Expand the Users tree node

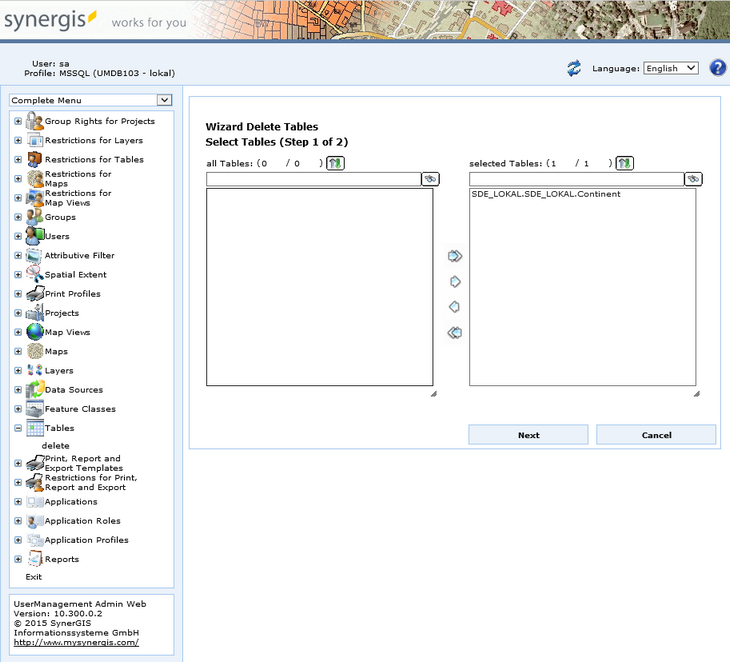(18, 237)
